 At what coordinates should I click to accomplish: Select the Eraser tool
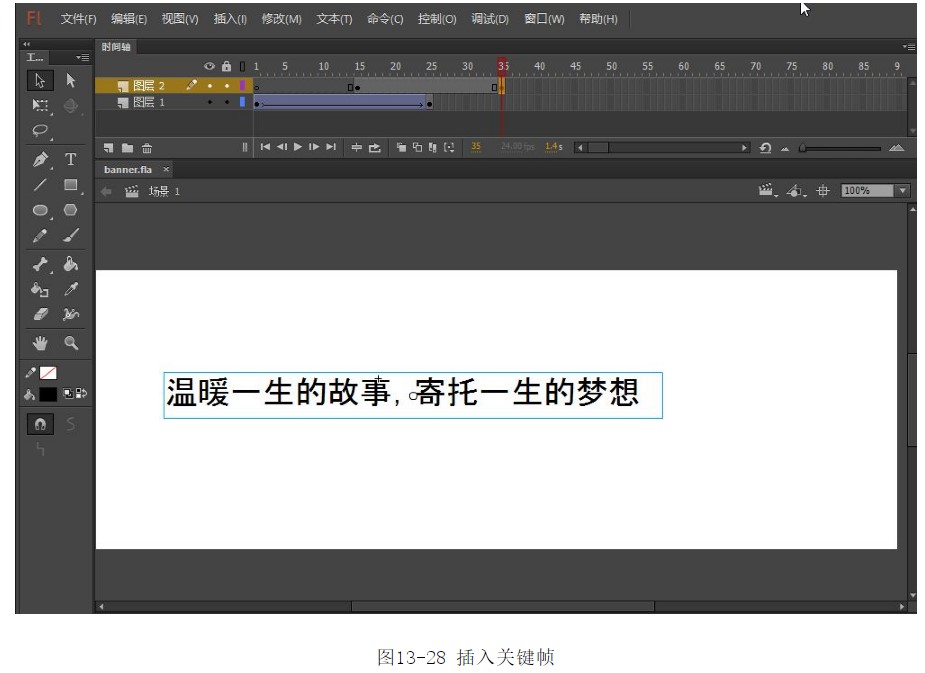pyautogui.click(x=40, y=315)
